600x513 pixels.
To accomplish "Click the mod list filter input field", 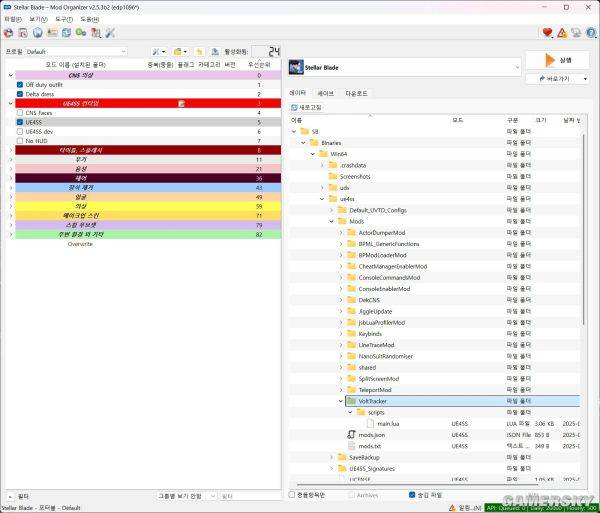I will 250,496.
